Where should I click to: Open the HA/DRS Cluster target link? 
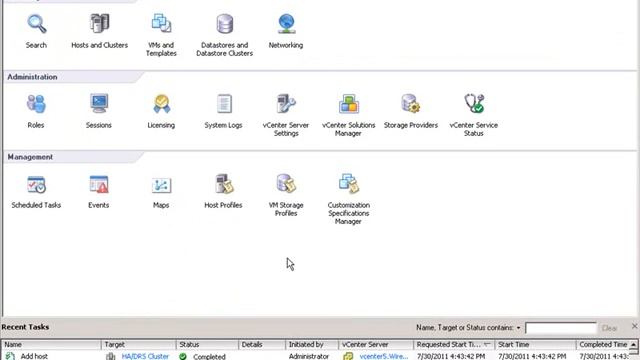point(145,356)
